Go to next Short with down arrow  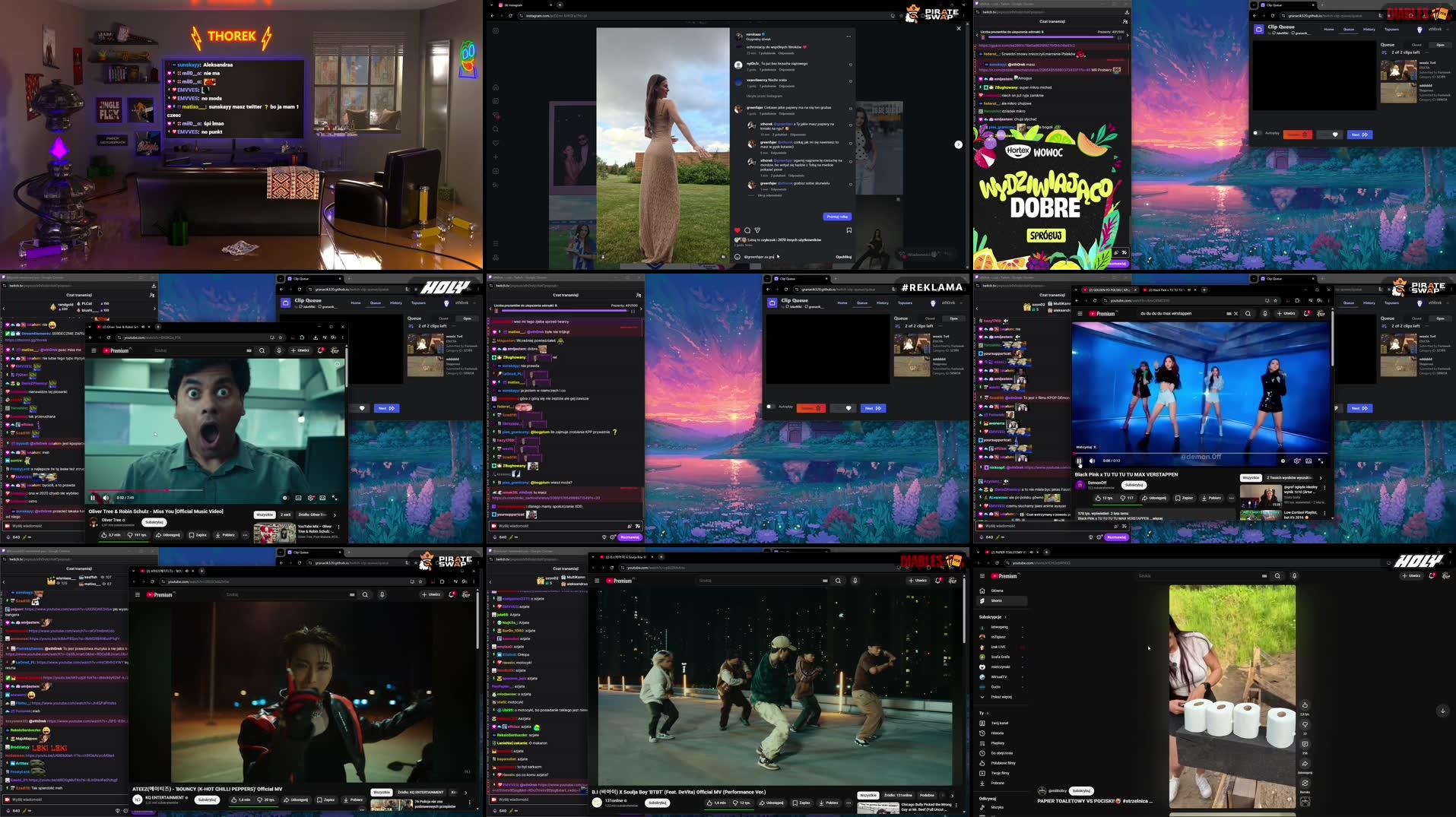(x=1442, y=711)
